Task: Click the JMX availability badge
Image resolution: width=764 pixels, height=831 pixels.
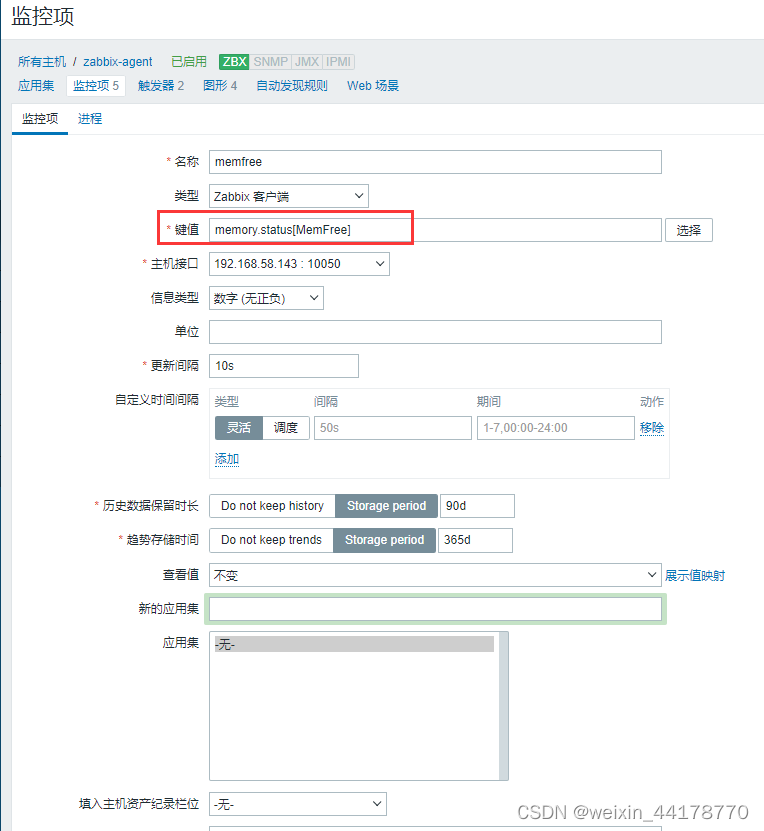Action: [307, 62]
